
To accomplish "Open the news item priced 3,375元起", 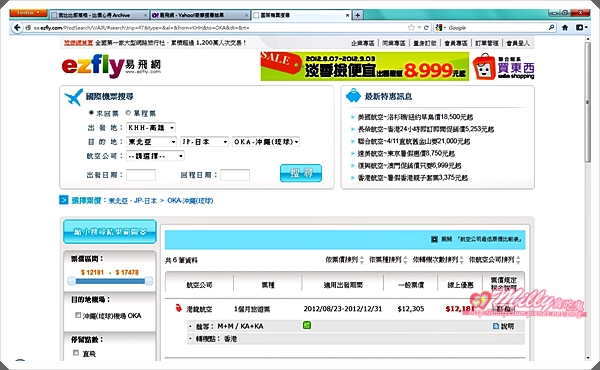I will click(412, 178).
